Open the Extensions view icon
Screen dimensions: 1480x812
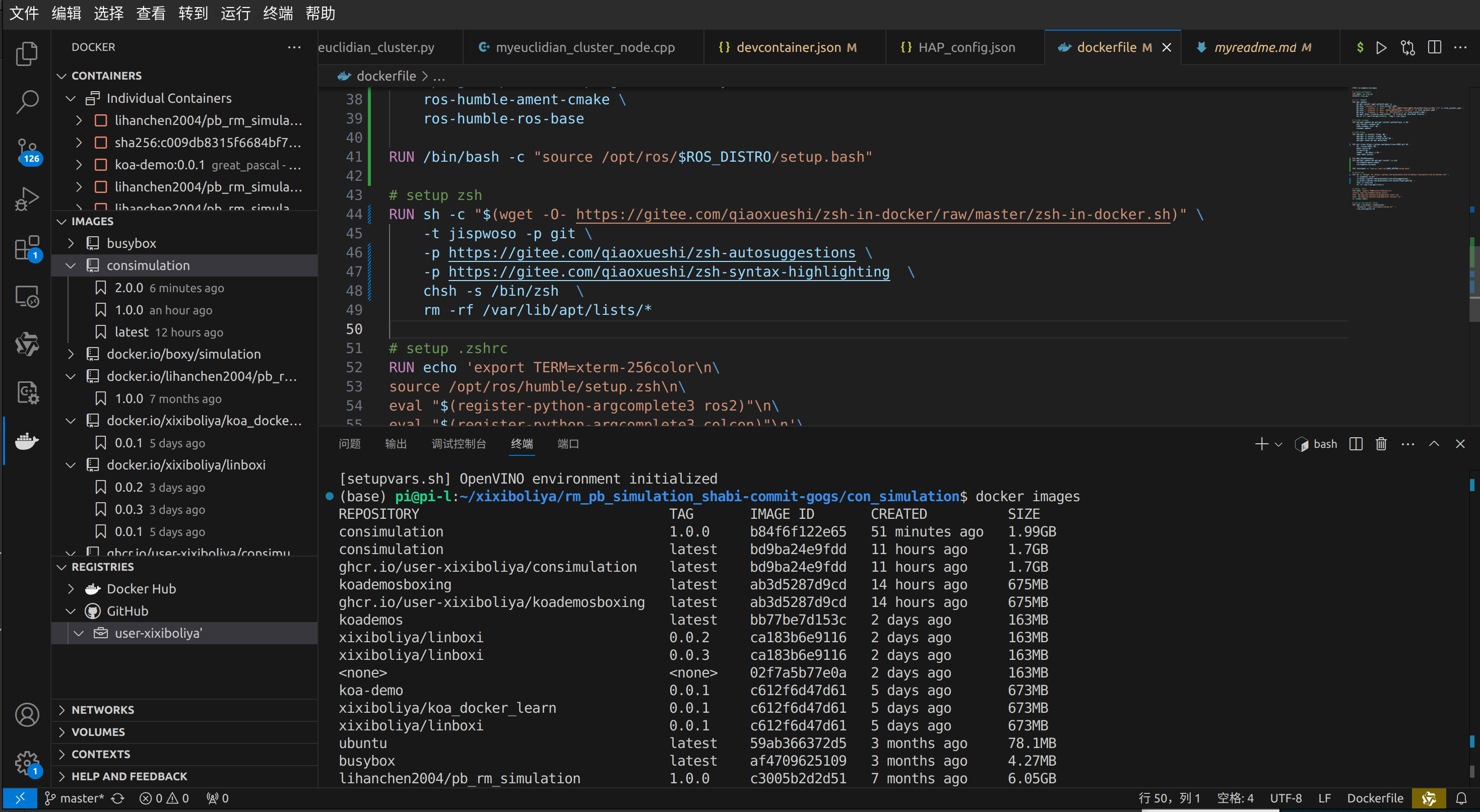click(x=26, y=248)
